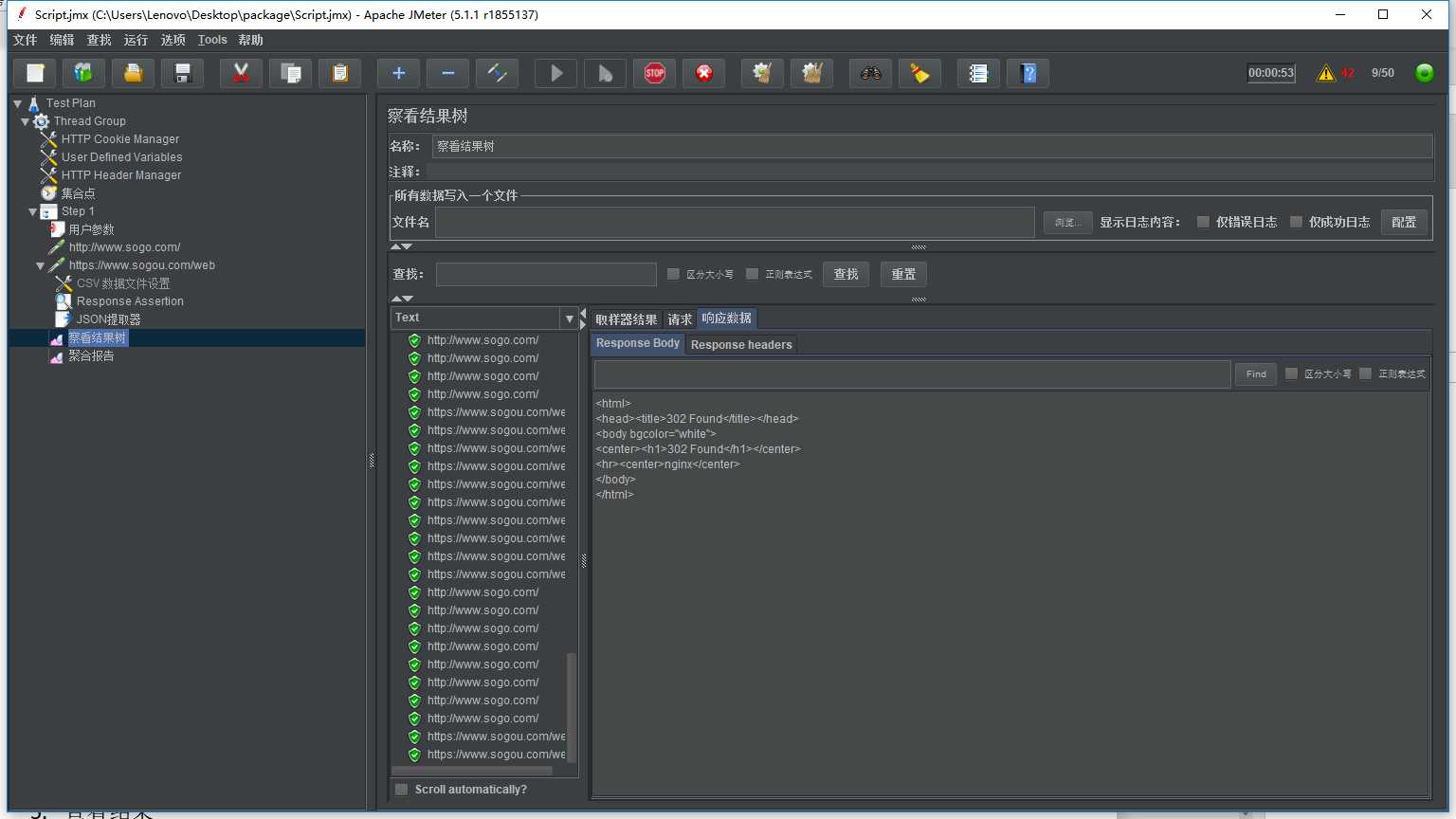Click the Copy toolbar icon
The height and width of the screenshot is (819, 1456).
pos(290,73)
